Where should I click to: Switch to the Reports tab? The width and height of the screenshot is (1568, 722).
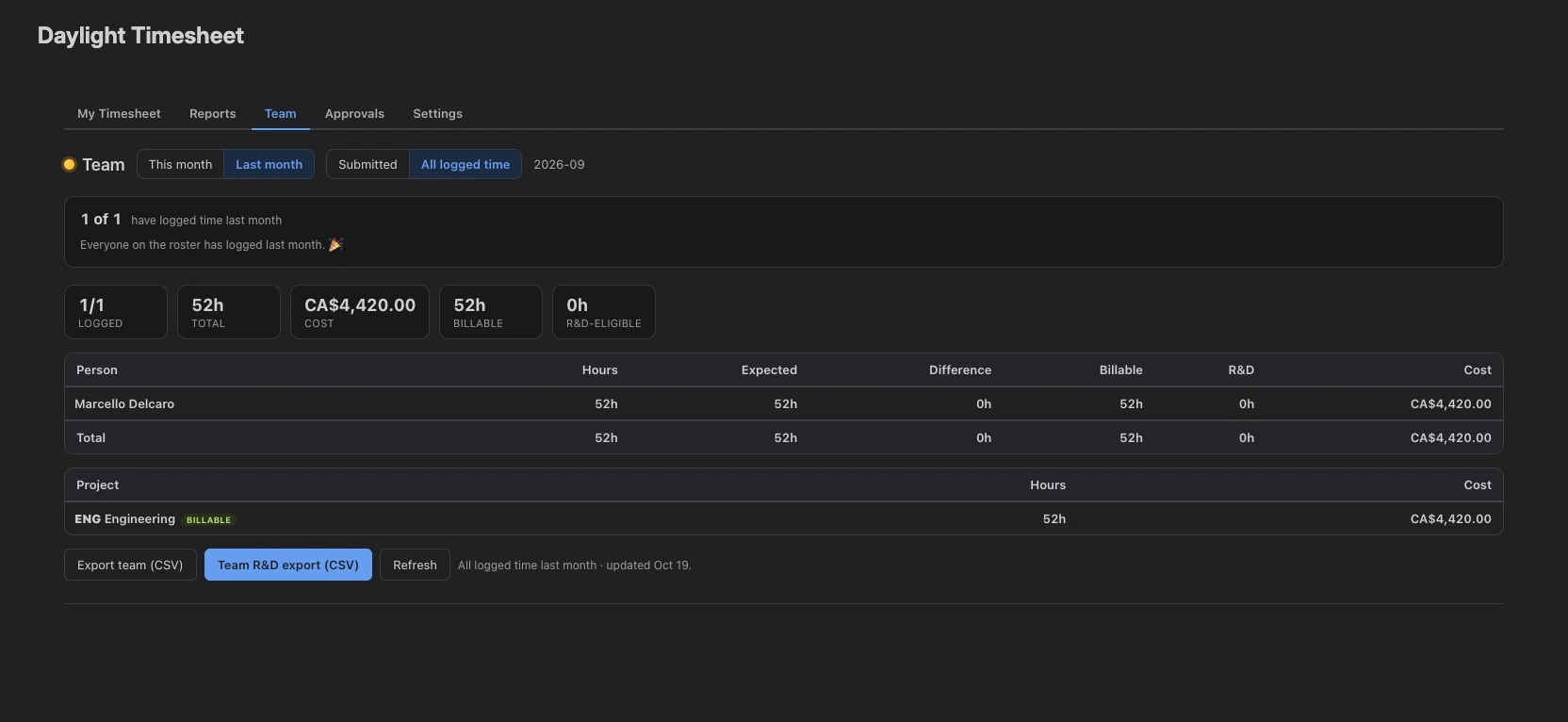pos(213,113)
